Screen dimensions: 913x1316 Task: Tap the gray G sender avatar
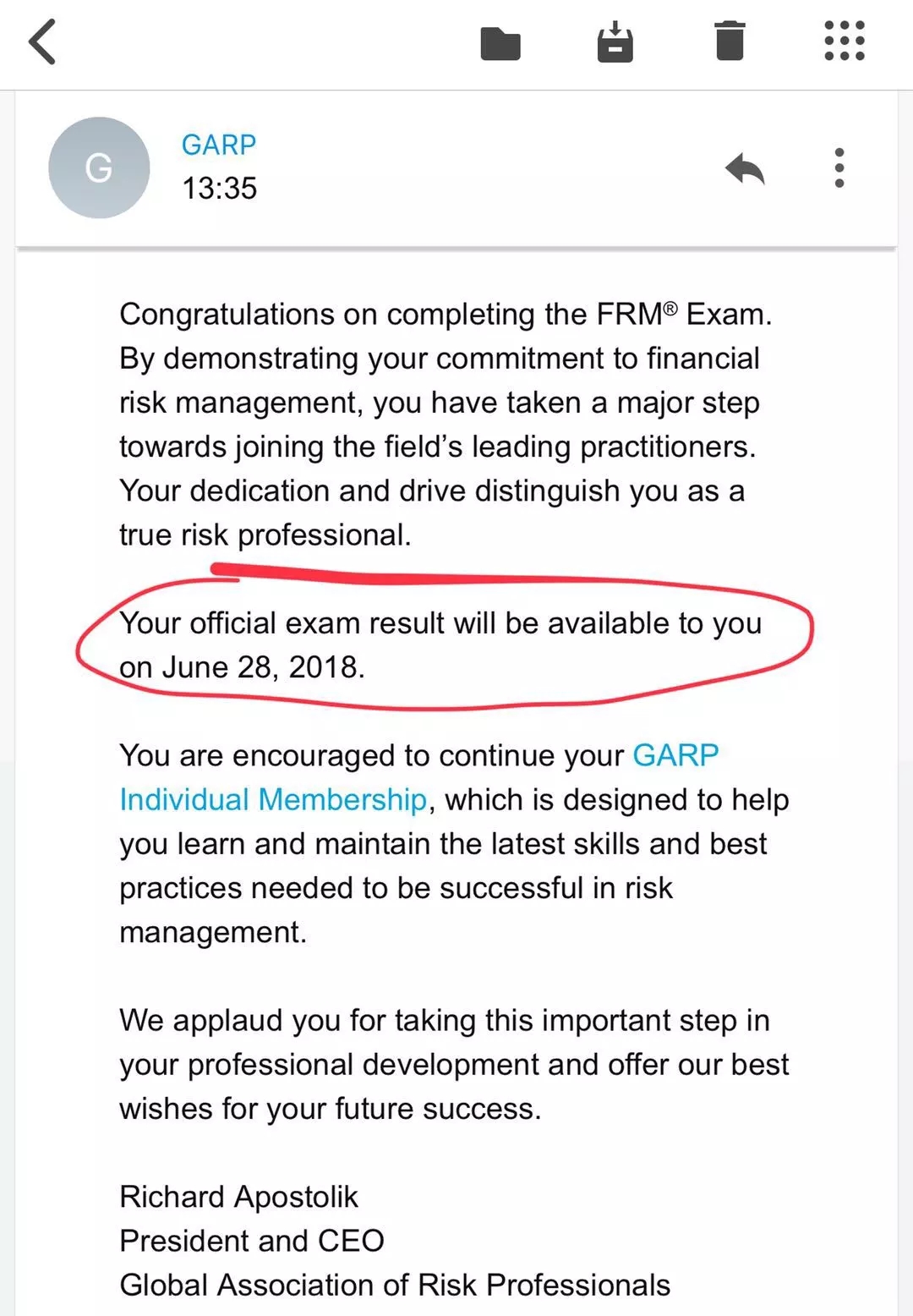(x=99, y=167)
